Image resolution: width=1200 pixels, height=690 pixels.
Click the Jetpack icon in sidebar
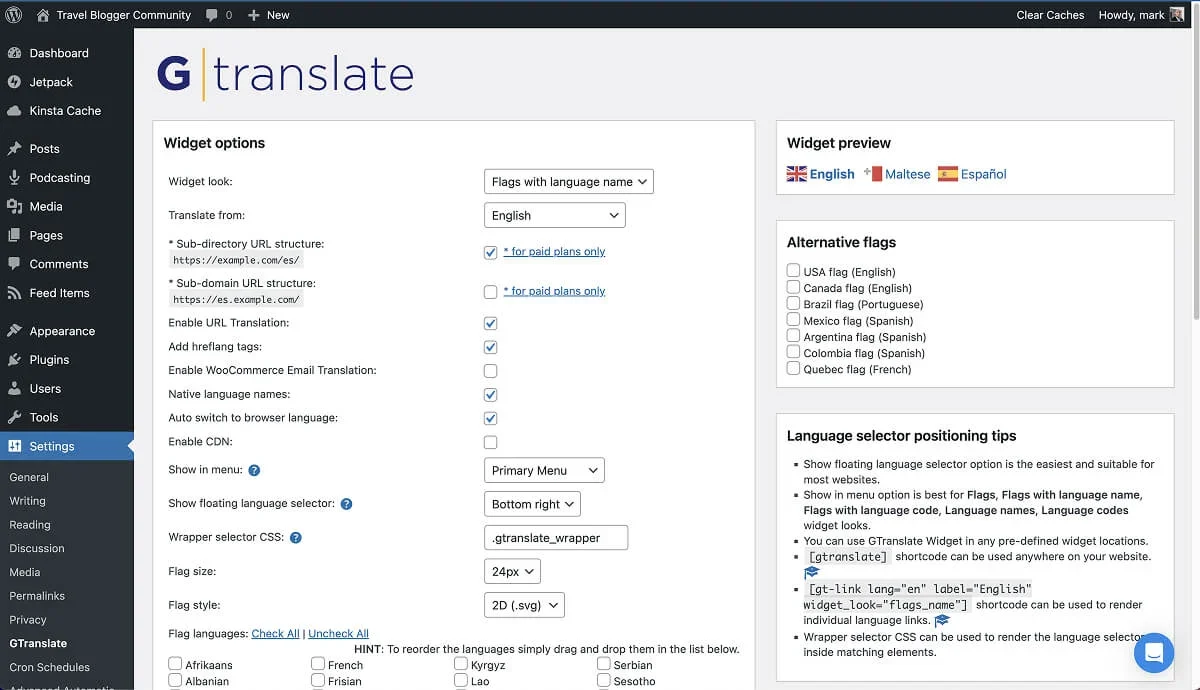[14, 82]
